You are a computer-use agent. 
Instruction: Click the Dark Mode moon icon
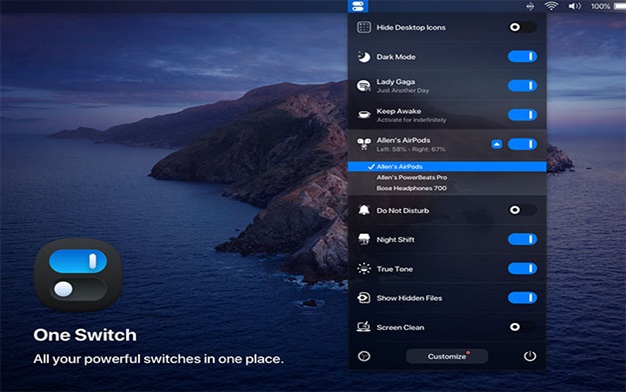364,57
